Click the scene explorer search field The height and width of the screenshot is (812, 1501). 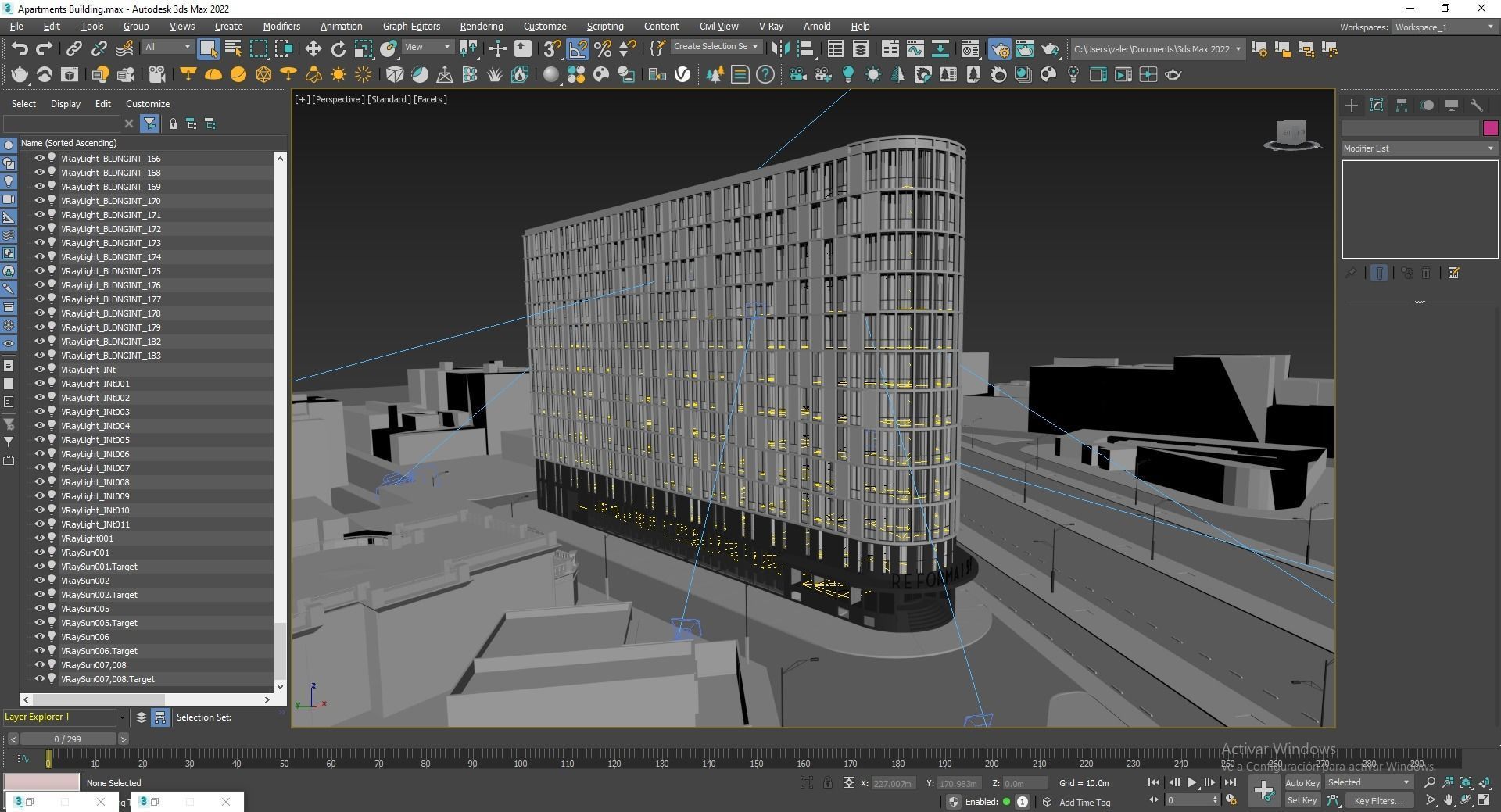[62, 123]
